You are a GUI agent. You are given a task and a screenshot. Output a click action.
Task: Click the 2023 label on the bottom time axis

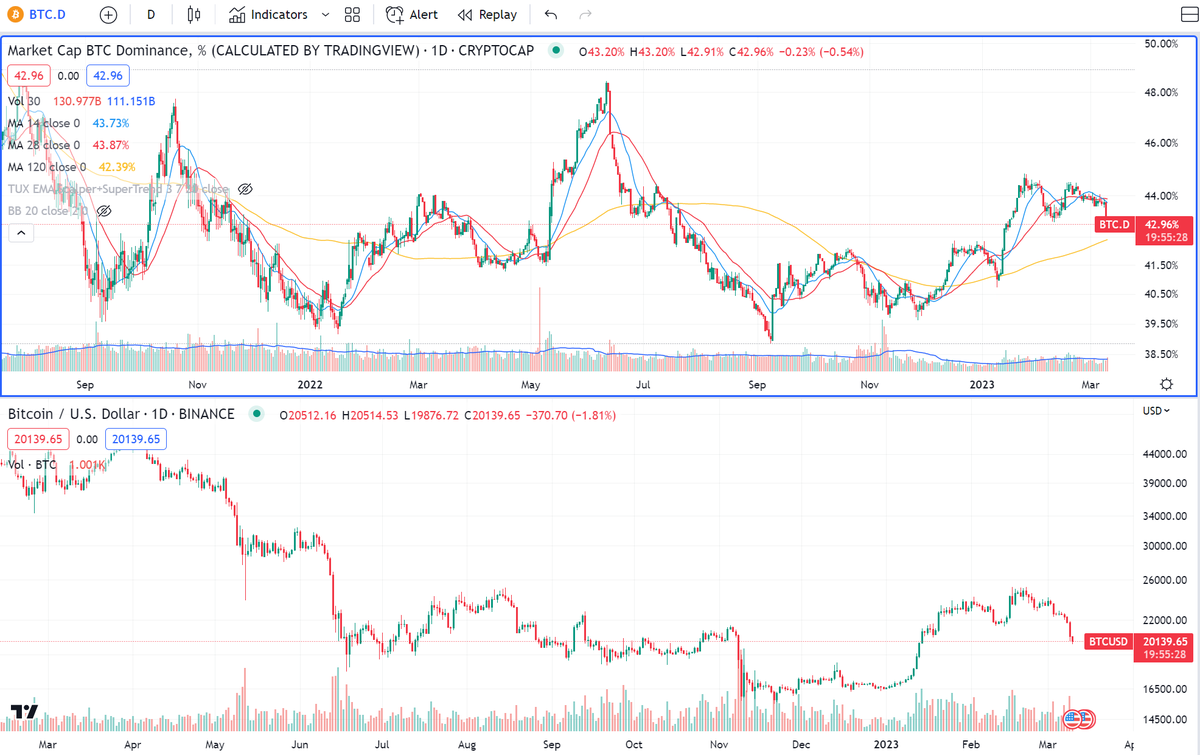click(x=888, y=744)
